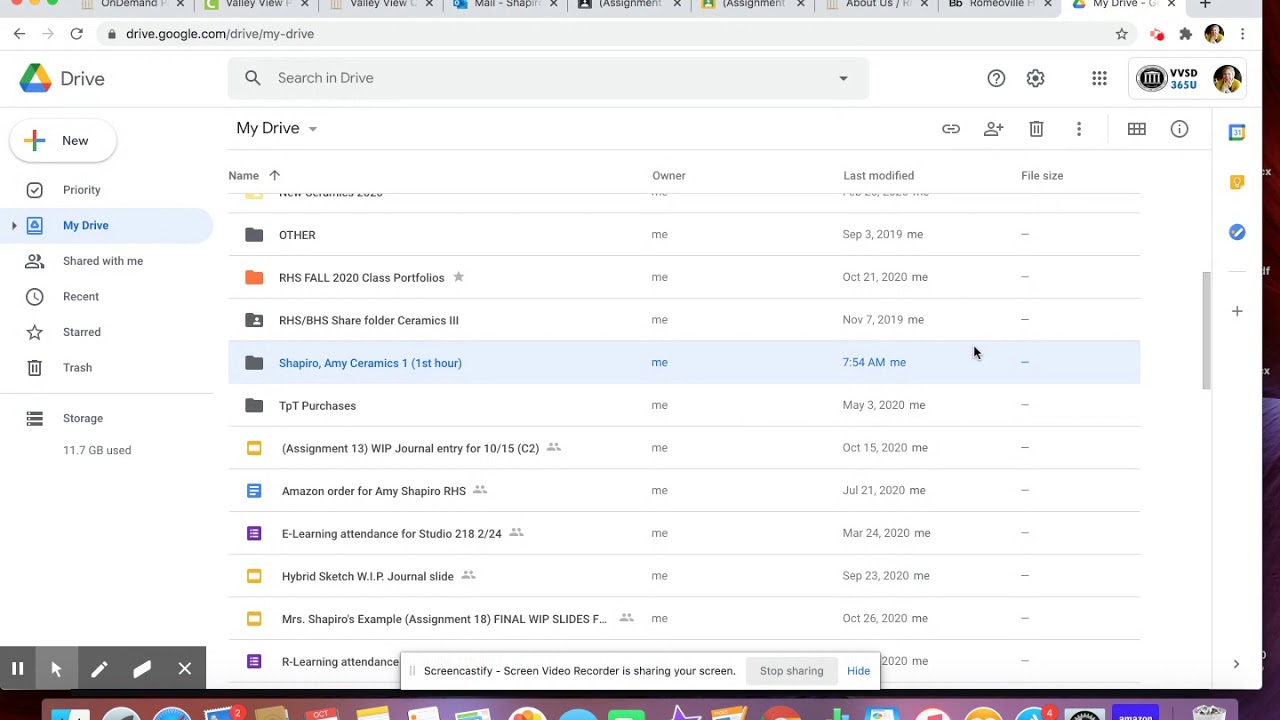Open Drive settings gear
1280x720 pixels.
tap(1036, 78)
